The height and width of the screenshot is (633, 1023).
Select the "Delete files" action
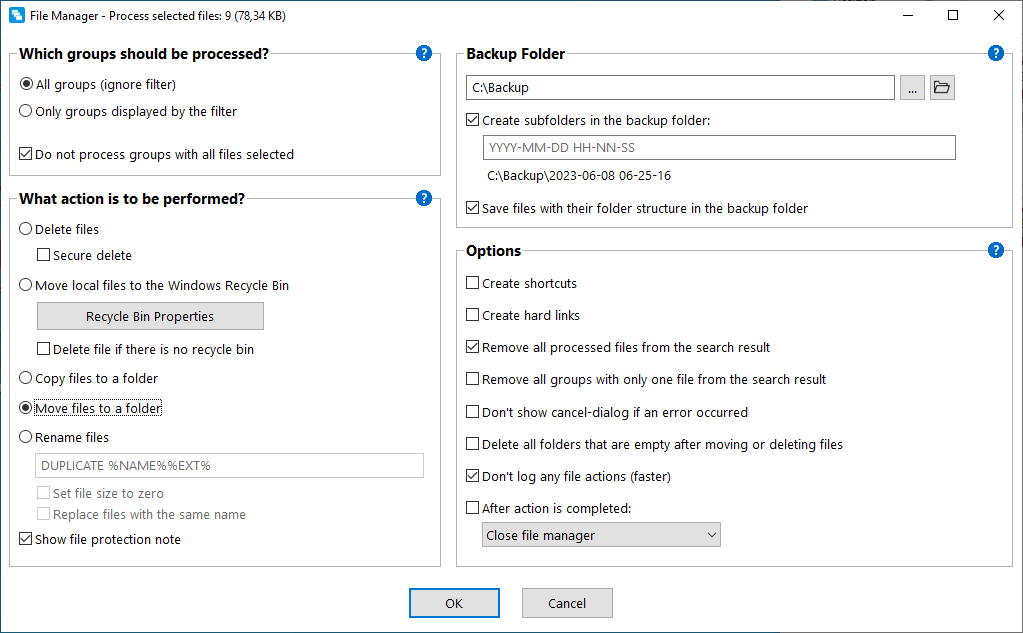point(24,229)
